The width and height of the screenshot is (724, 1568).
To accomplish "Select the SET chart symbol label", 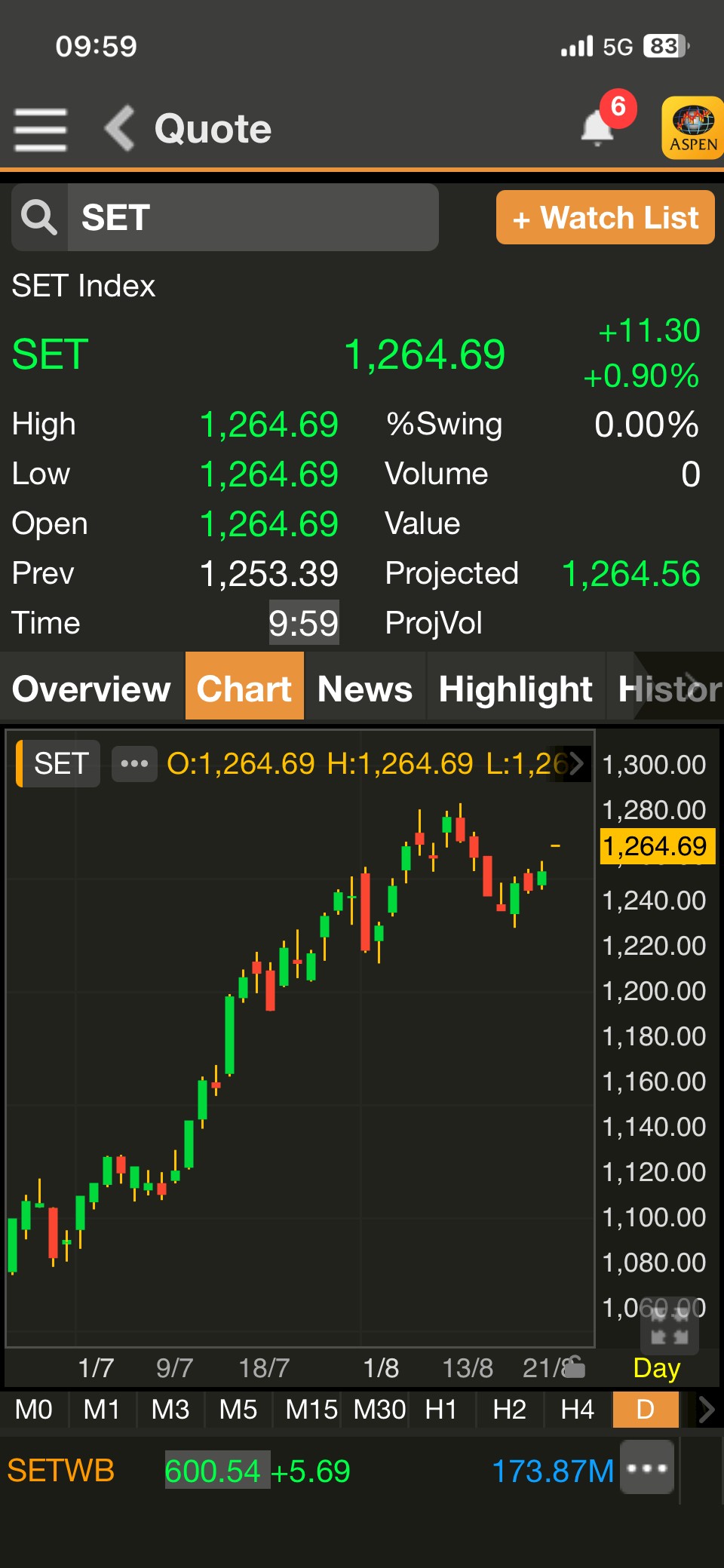I will point(58,763).
